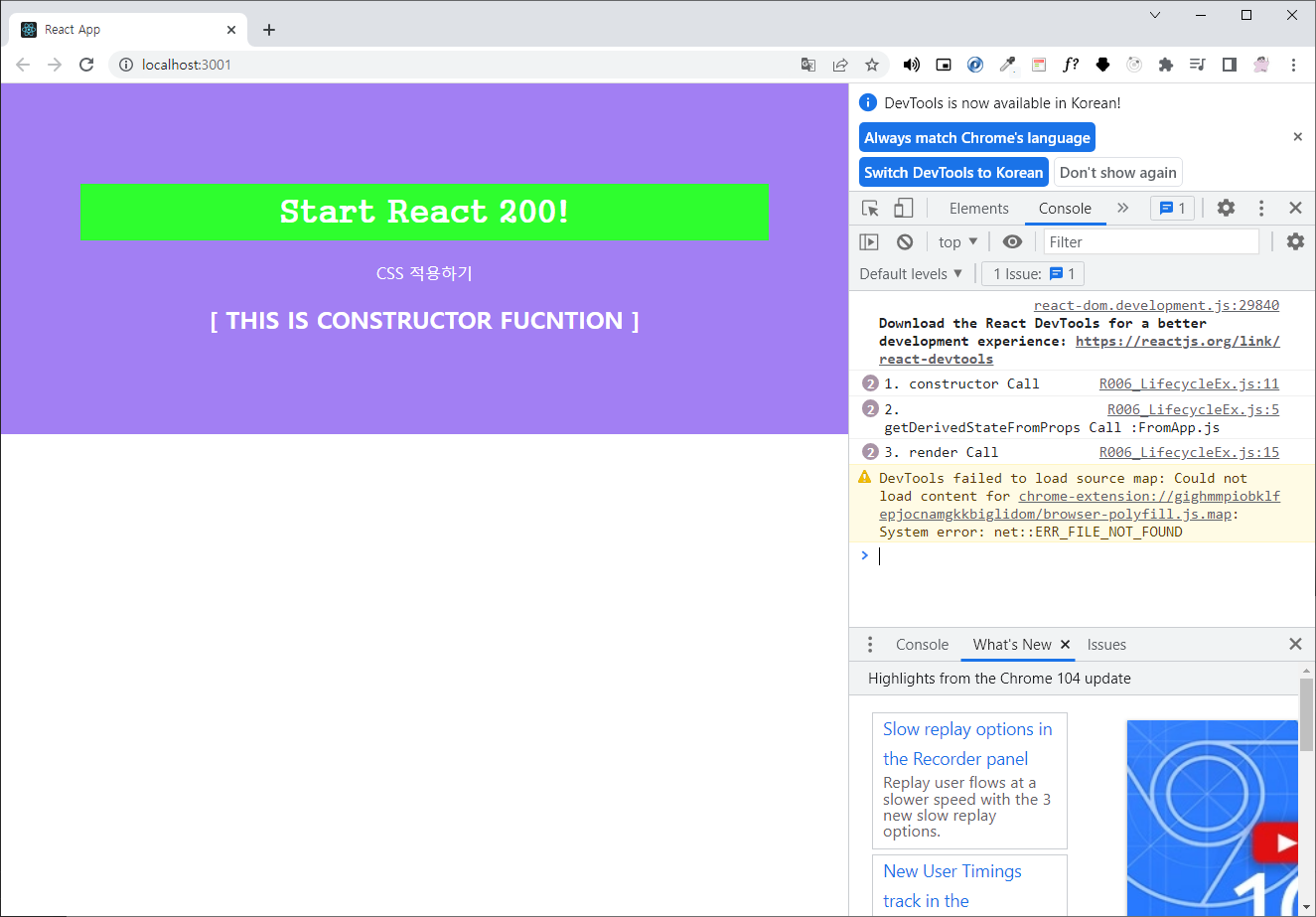Clear console with the ban icon
1316x917 pixels.
(905, 241)
